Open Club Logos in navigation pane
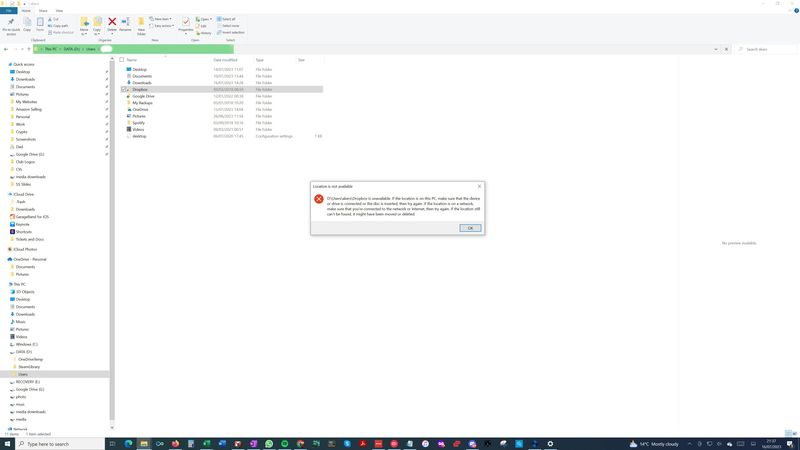Viewport: 800px width, 450px height. pyautogui.click(x=25, y=162)
